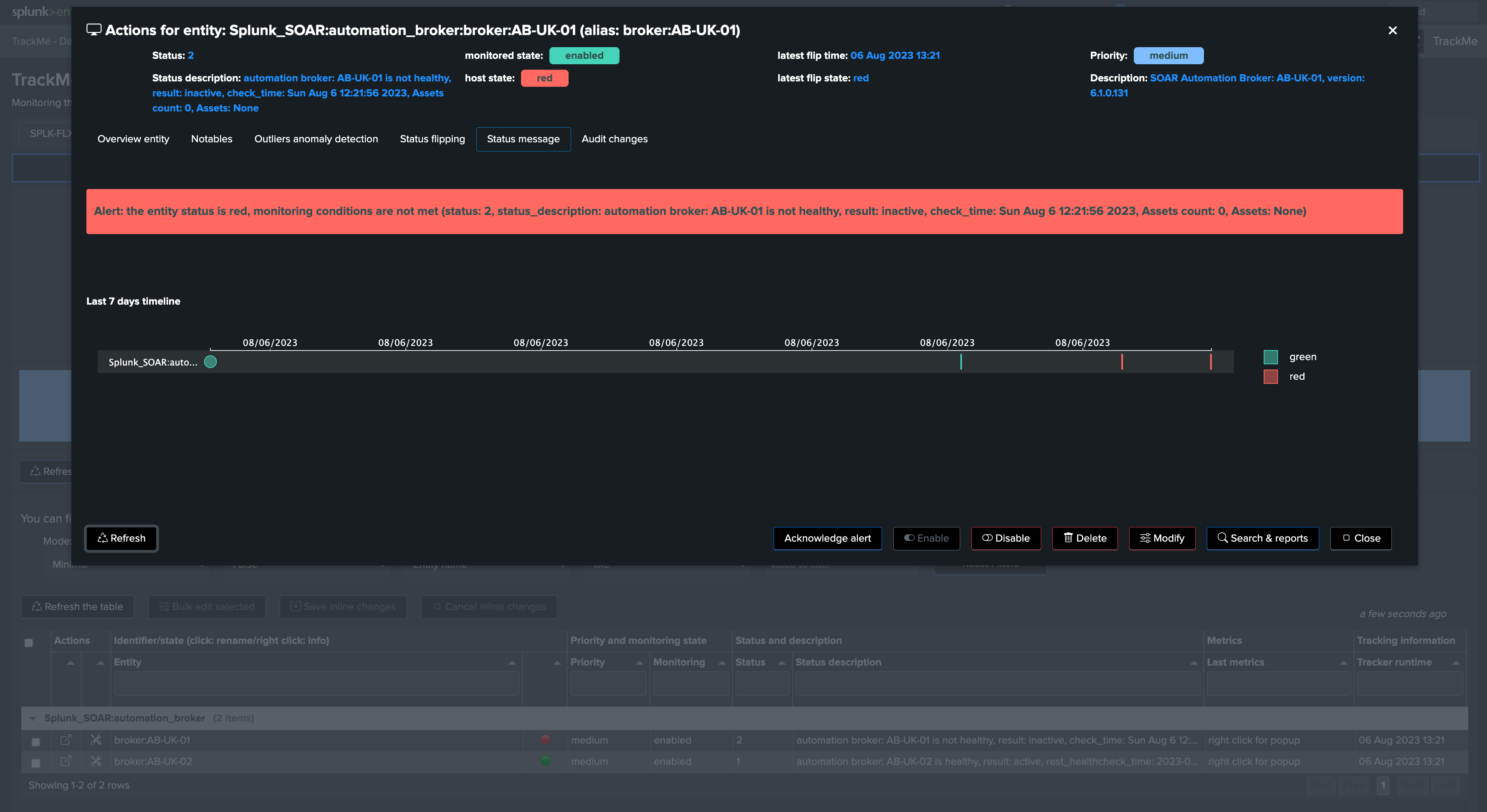Click the latest flip time value
The height and width of the screenshot is (812, 1487).
(895, 55)
